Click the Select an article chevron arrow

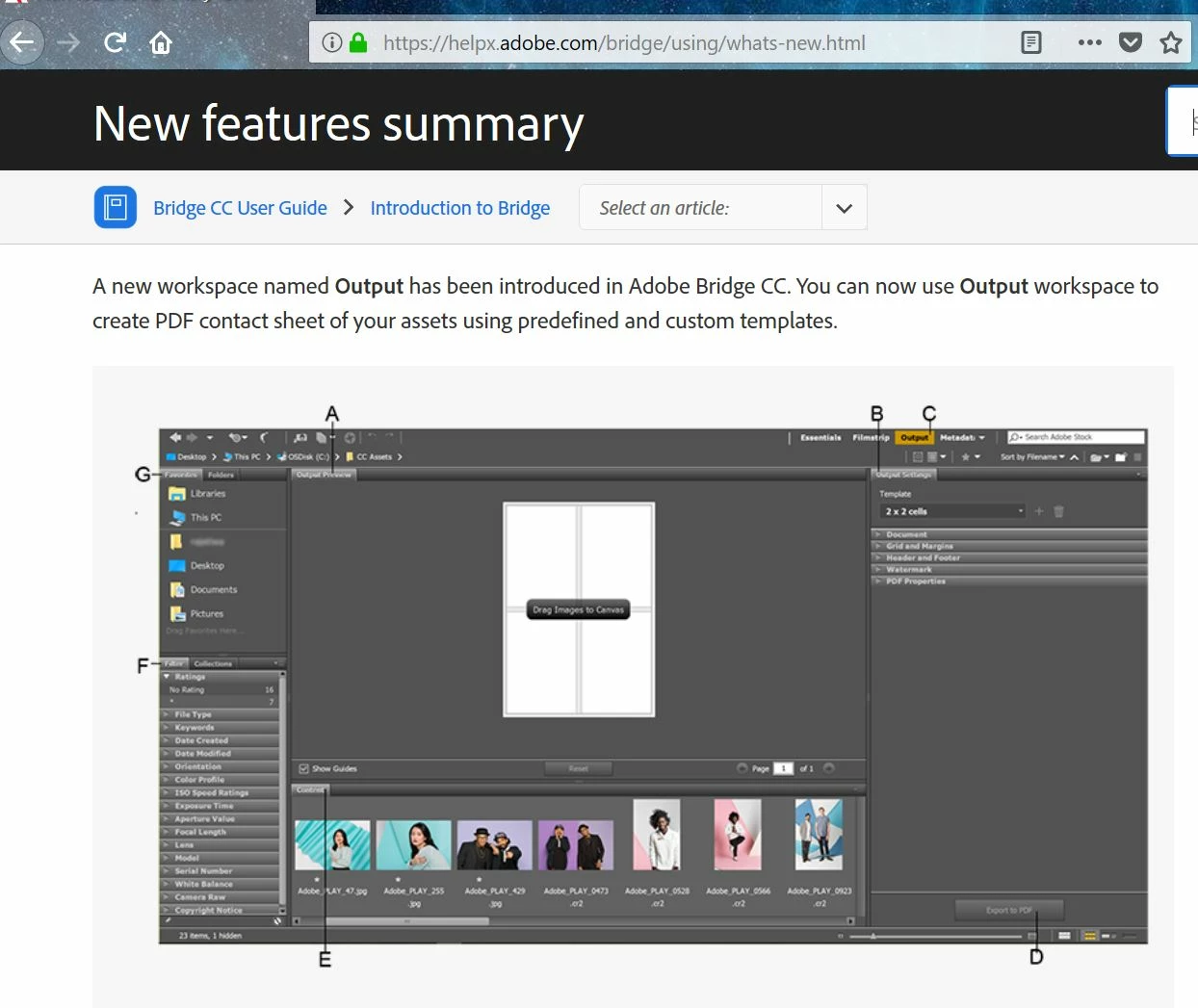pos(845,208)
